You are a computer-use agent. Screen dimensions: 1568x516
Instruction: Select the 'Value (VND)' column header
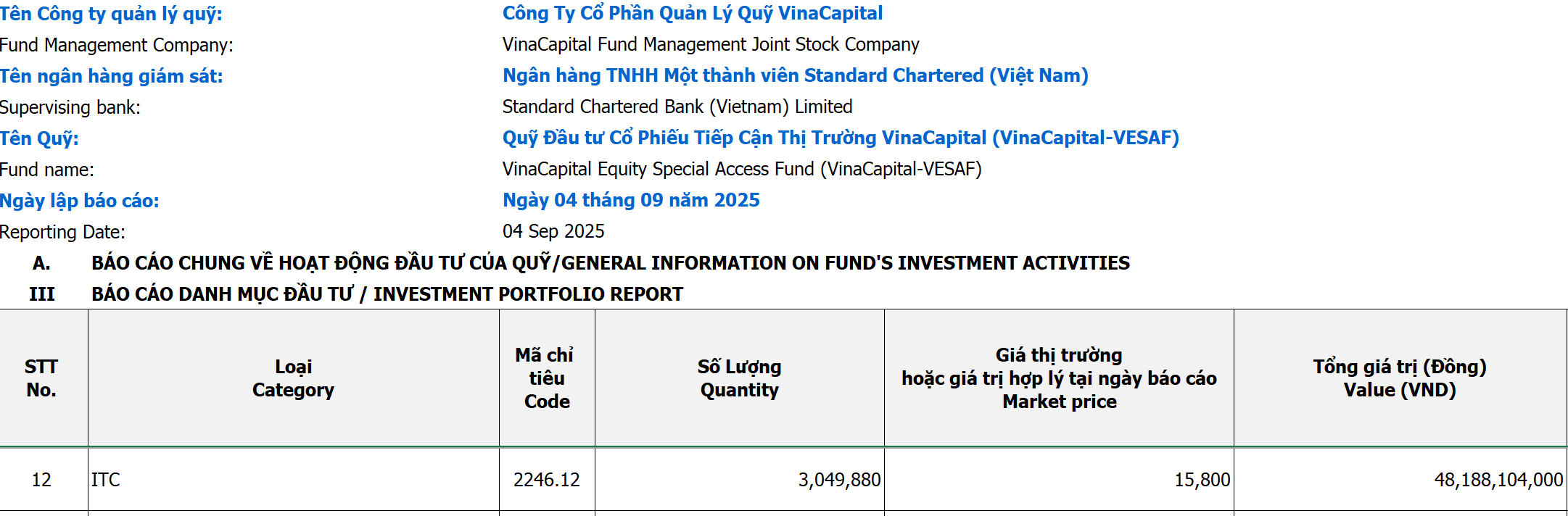point(1400,378)
